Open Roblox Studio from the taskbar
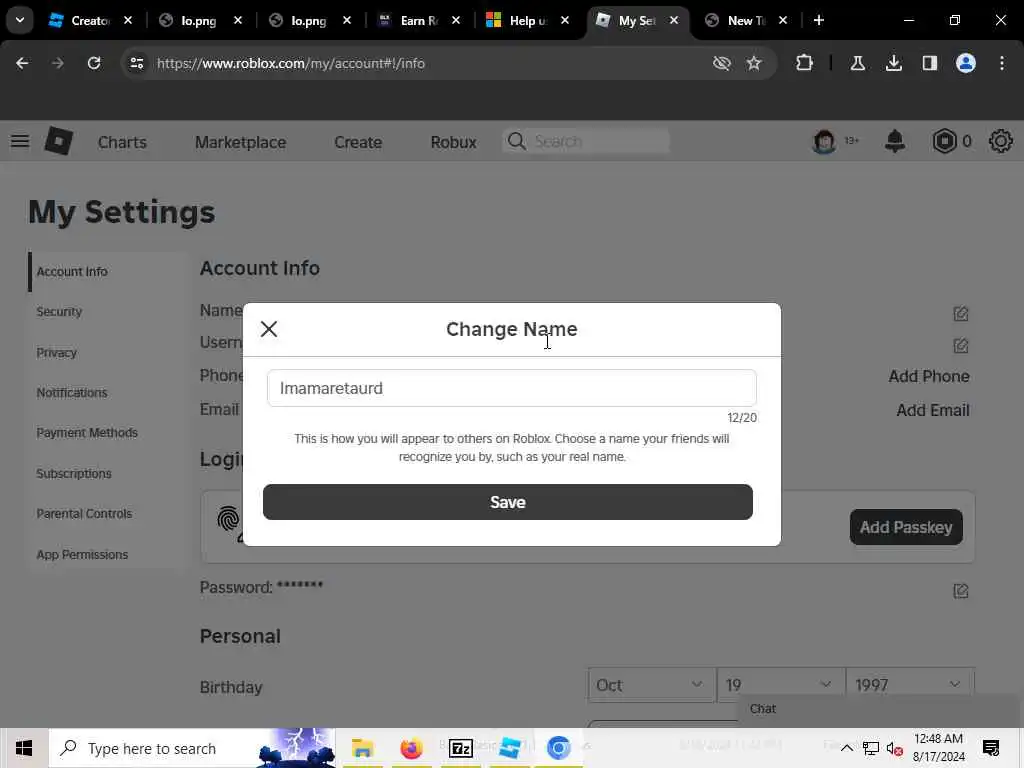The image size is (1024, 768). (x=509, y=748)
